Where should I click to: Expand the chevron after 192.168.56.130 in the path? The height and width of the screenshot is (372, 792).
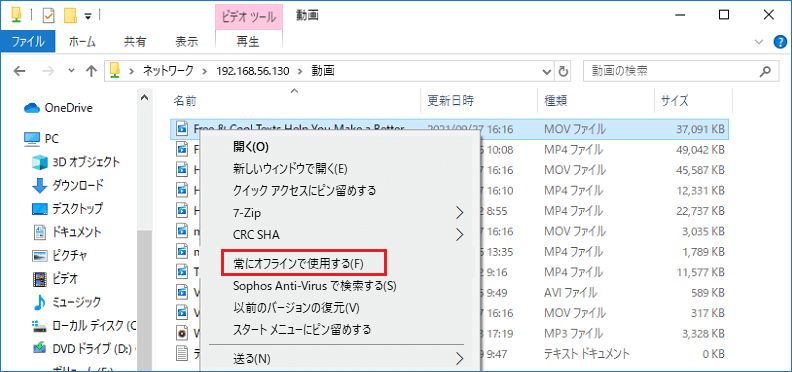click(x=300, y=71)
